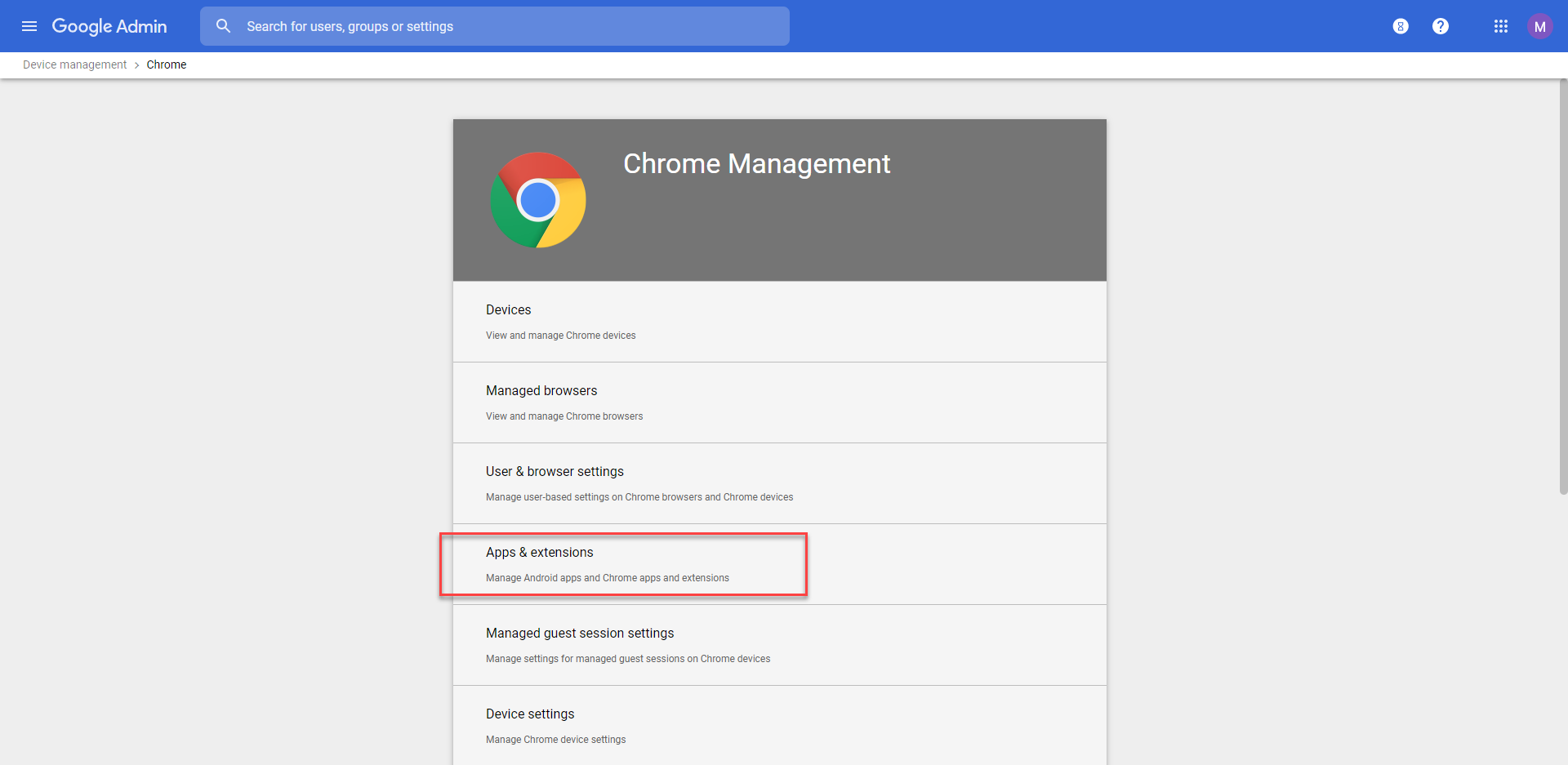Go back to Device management breadcrumb
The width and height of the screenshot is (1568, 765).
tap(74, 64)
